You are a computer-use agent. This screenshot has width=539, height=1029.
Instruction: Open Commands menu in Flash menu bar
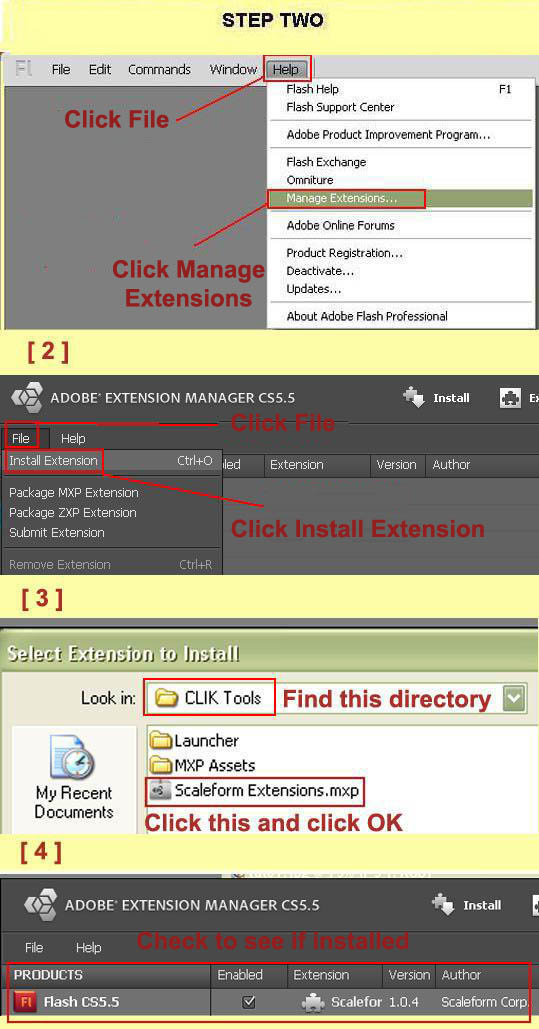[160, 69]
